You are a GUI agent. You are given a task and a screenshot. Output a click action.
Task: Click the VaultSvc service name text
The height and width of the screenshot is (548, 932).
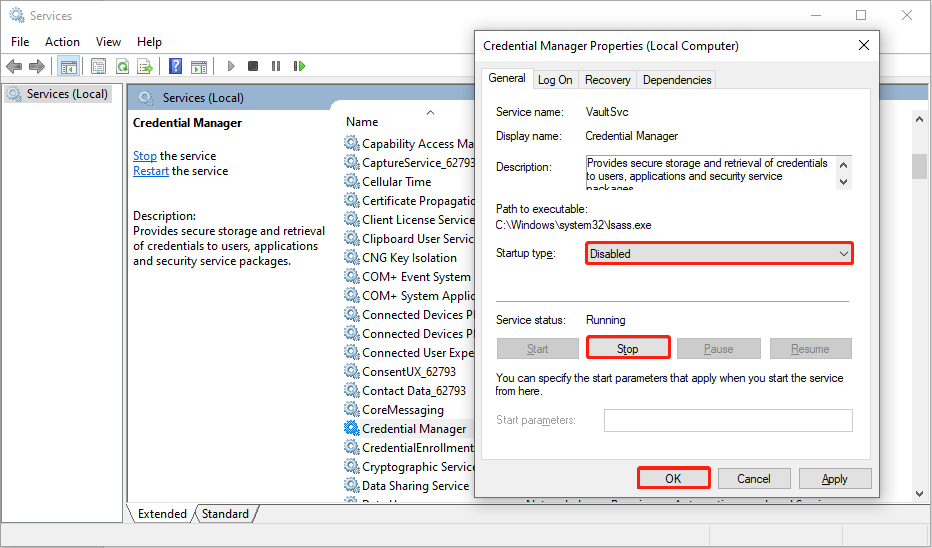[x=607, y=112]
